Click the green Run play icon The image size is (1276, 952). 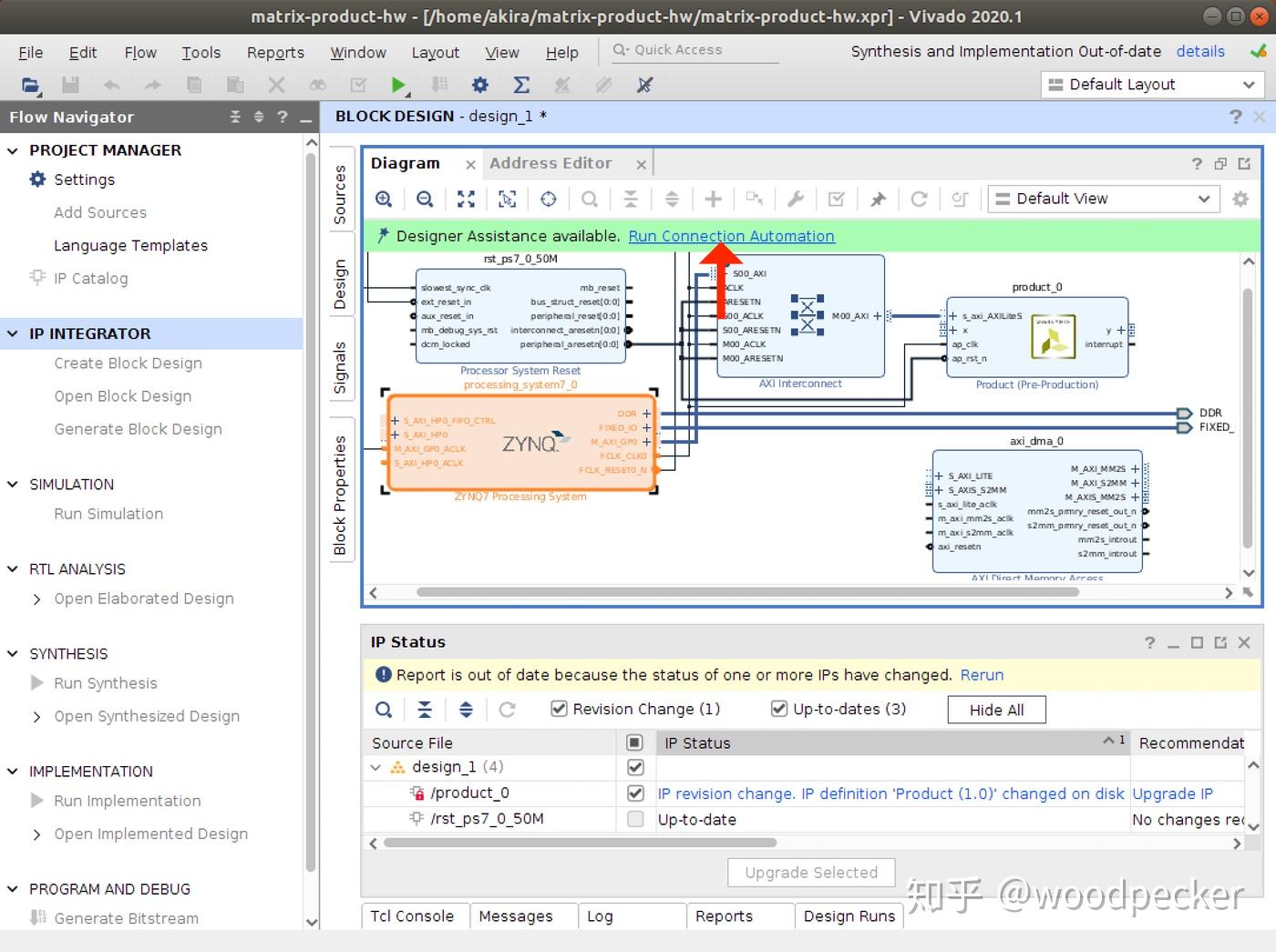pyautogui.click(x=397, y=85)
